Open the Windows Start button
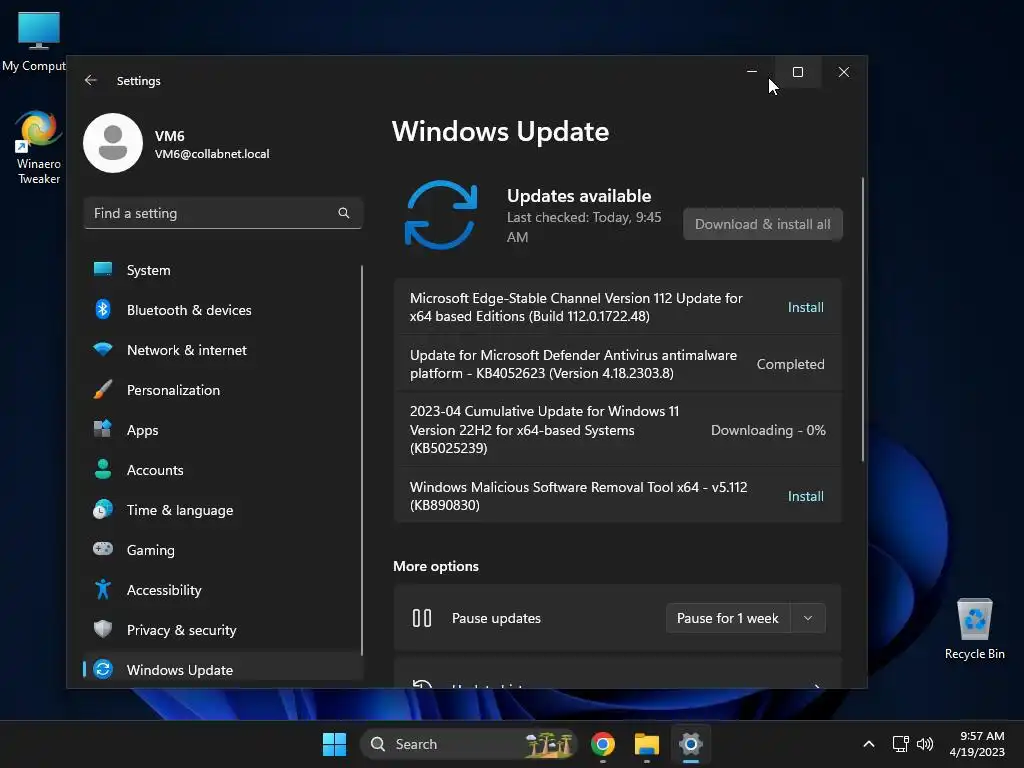Screen dimensions: 1024x768 click(x=334, y=744)
